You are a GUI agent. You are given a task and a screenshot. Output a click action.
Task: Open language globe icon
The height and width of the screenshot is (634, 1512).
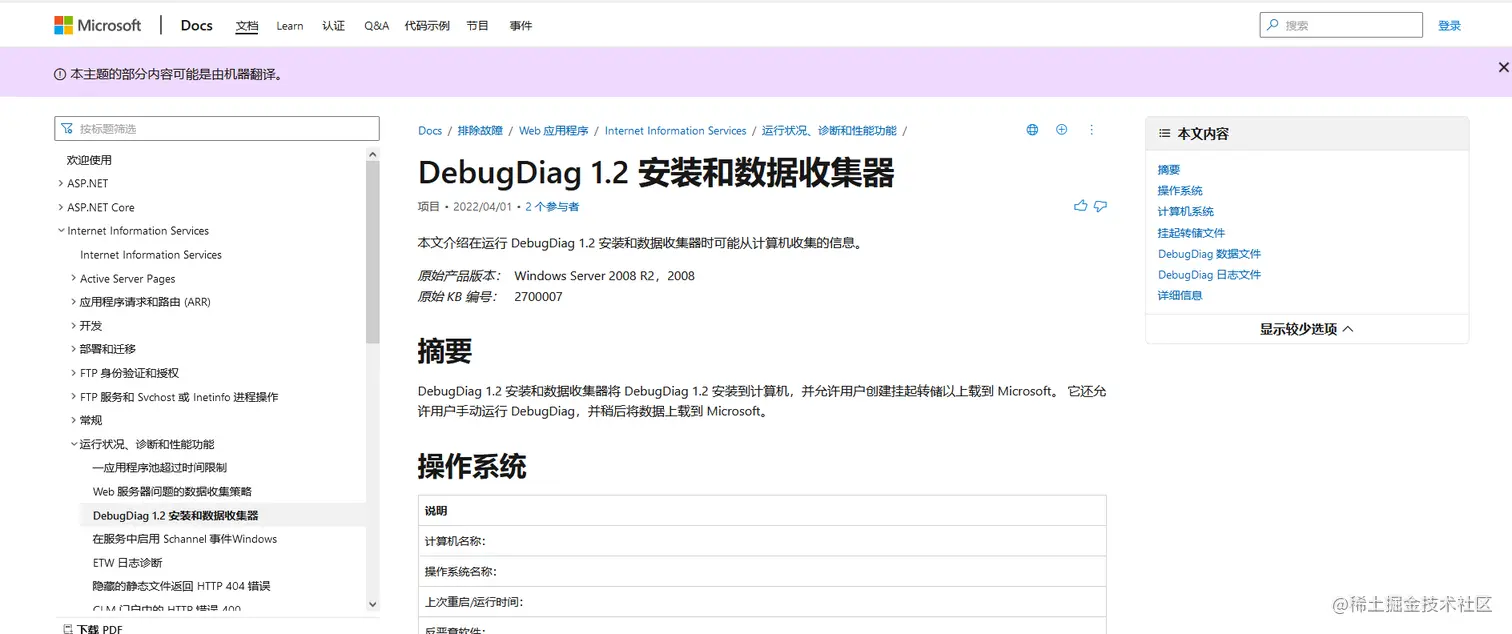pos(1032,130)
